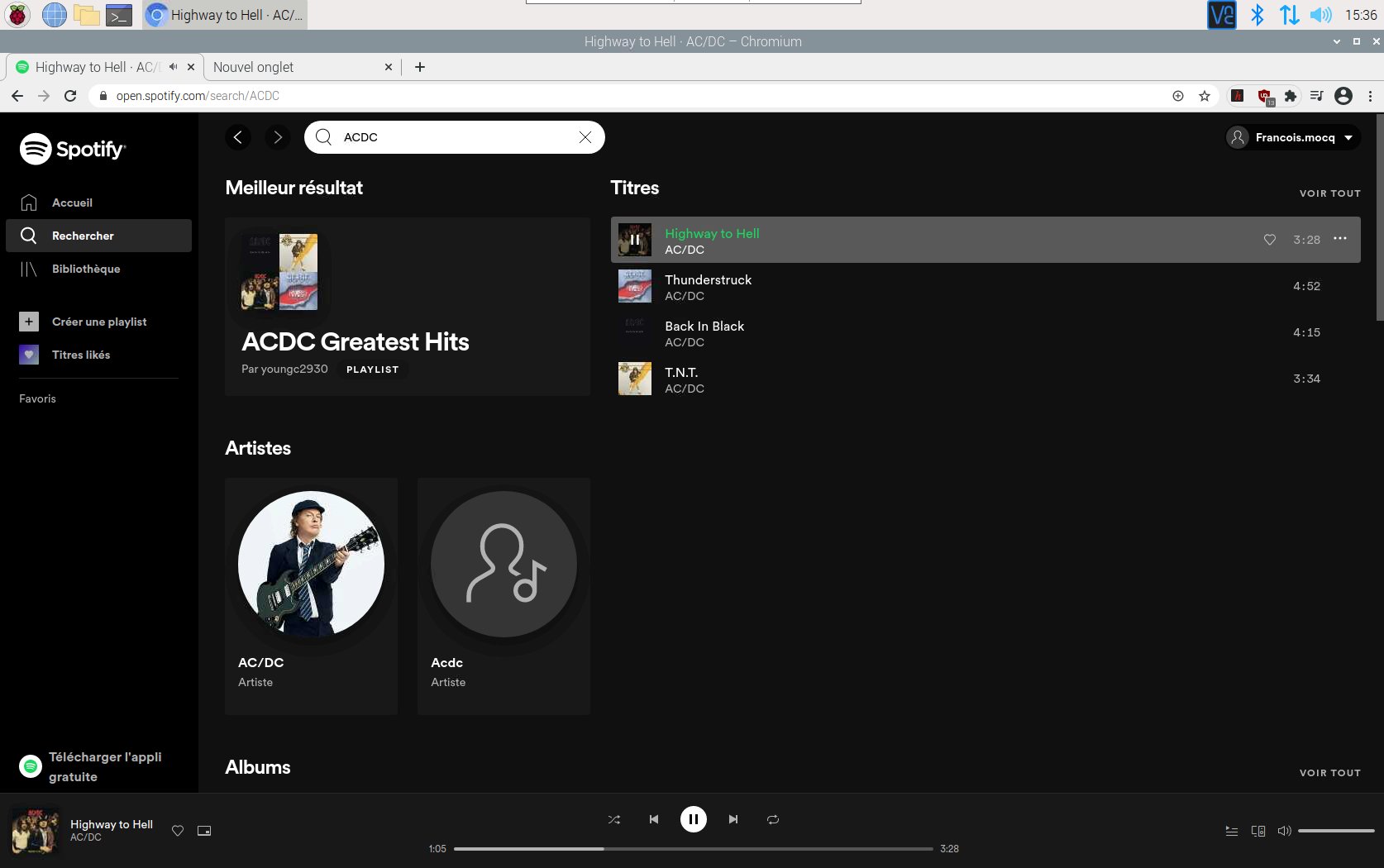The width and height of the screenshot is (1384, 868).
Task: Navigate forward with Spotify's right chevron
Action: point(278,137)
